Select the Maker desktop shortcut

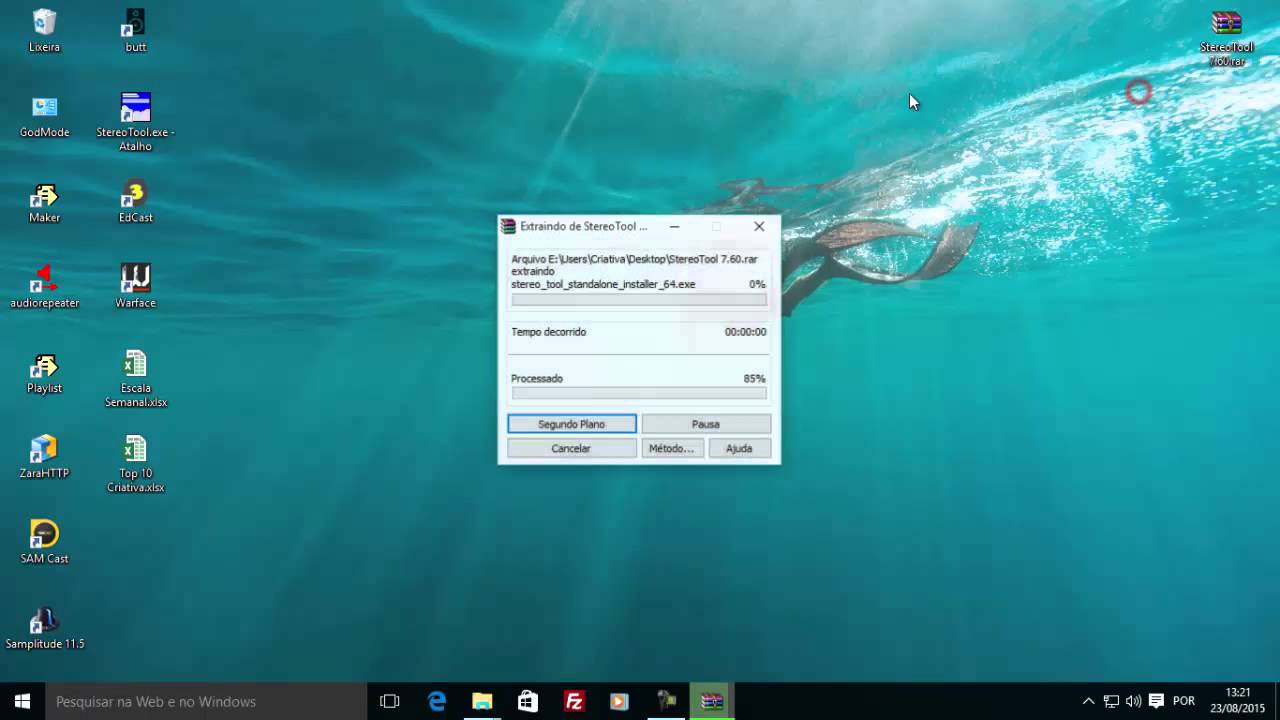[x=44, y=201]
